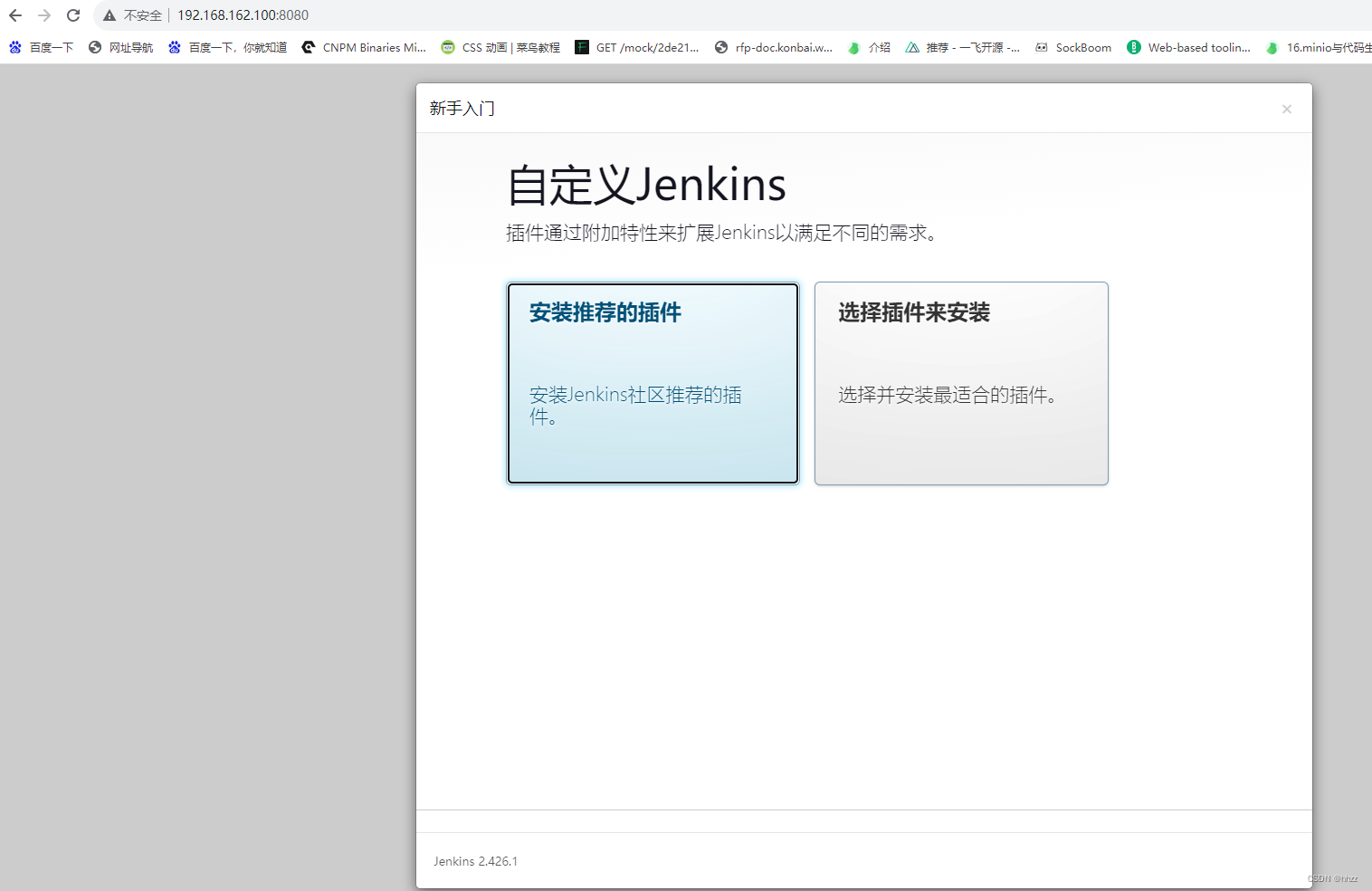Open the Web-based toolin... bookmark
This screenshot has width=1372, height=891.
click(1189, 47)
